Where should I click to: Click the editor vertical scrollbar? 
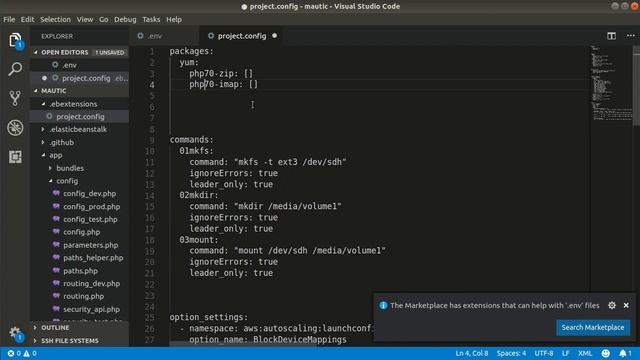tap(636, 86)
